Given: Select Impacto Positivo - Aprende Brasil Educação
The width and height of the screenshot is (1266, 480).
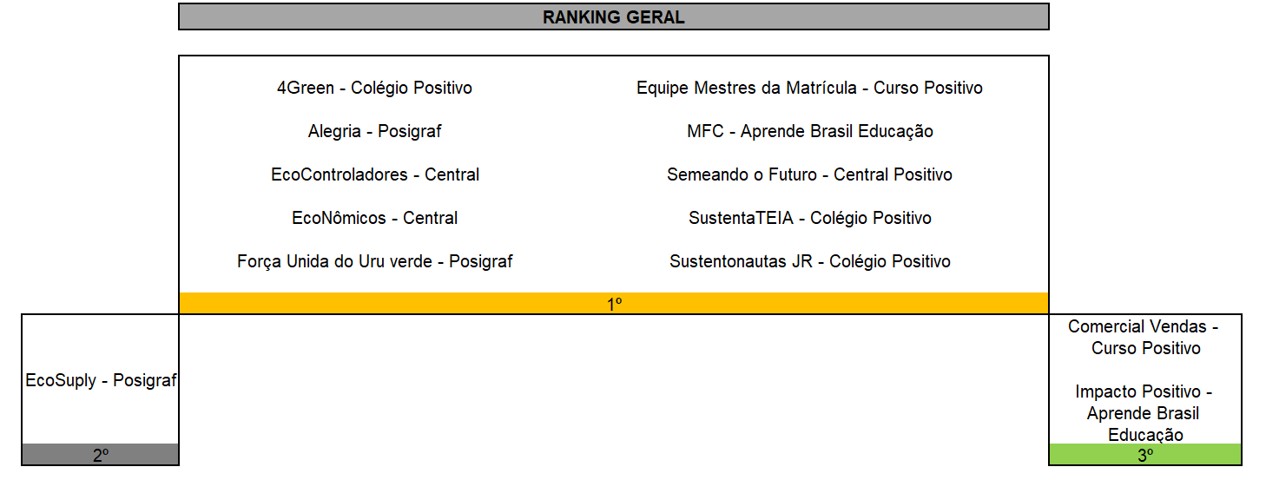Looking at the screenshot, I should point(1145,413).
